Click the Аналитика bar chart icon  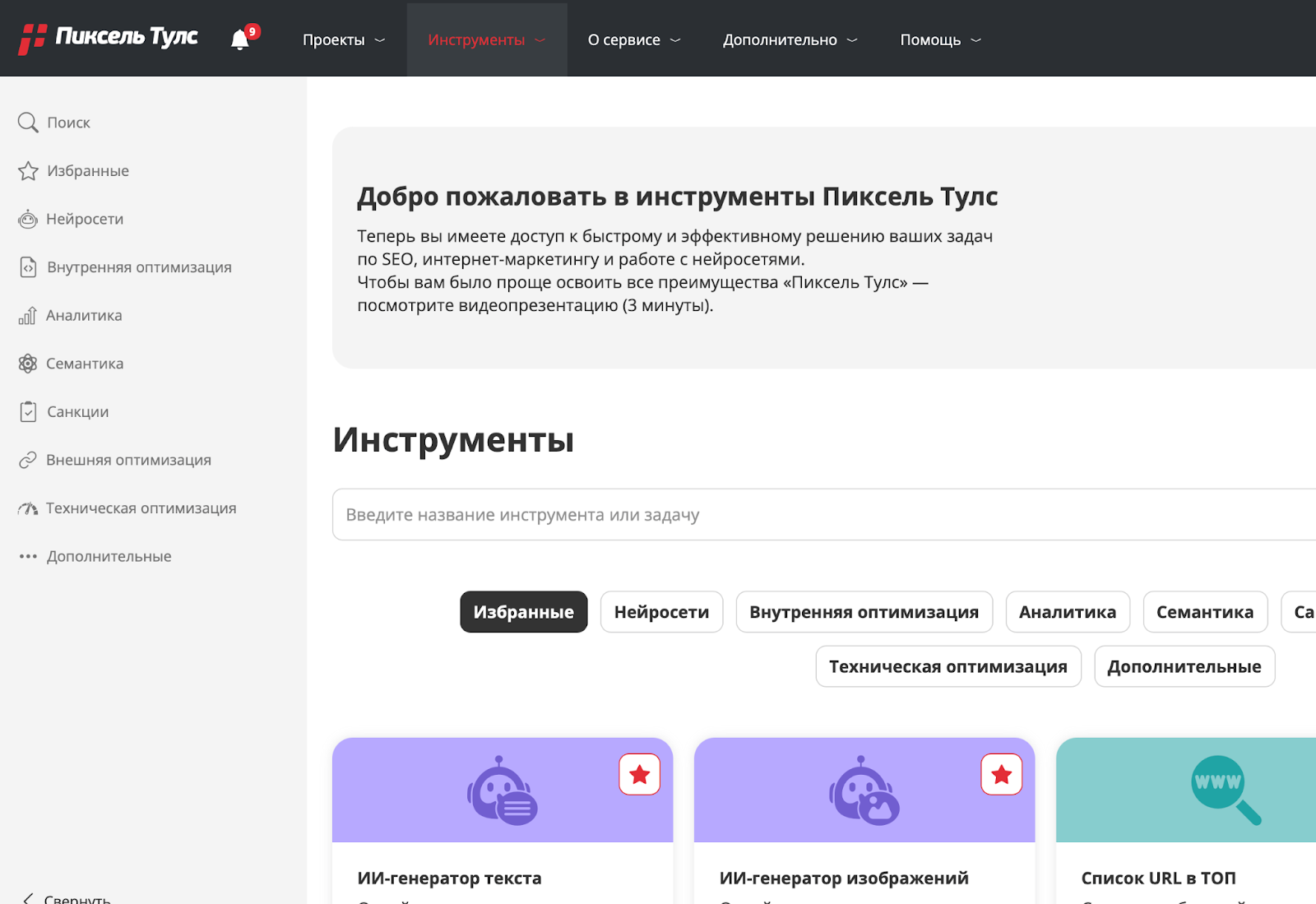(28, 316)
